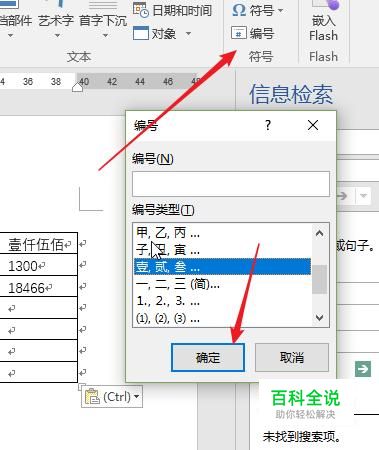
Task: Open the 编号 numbering ribbon button
Action: pos(253,34)
